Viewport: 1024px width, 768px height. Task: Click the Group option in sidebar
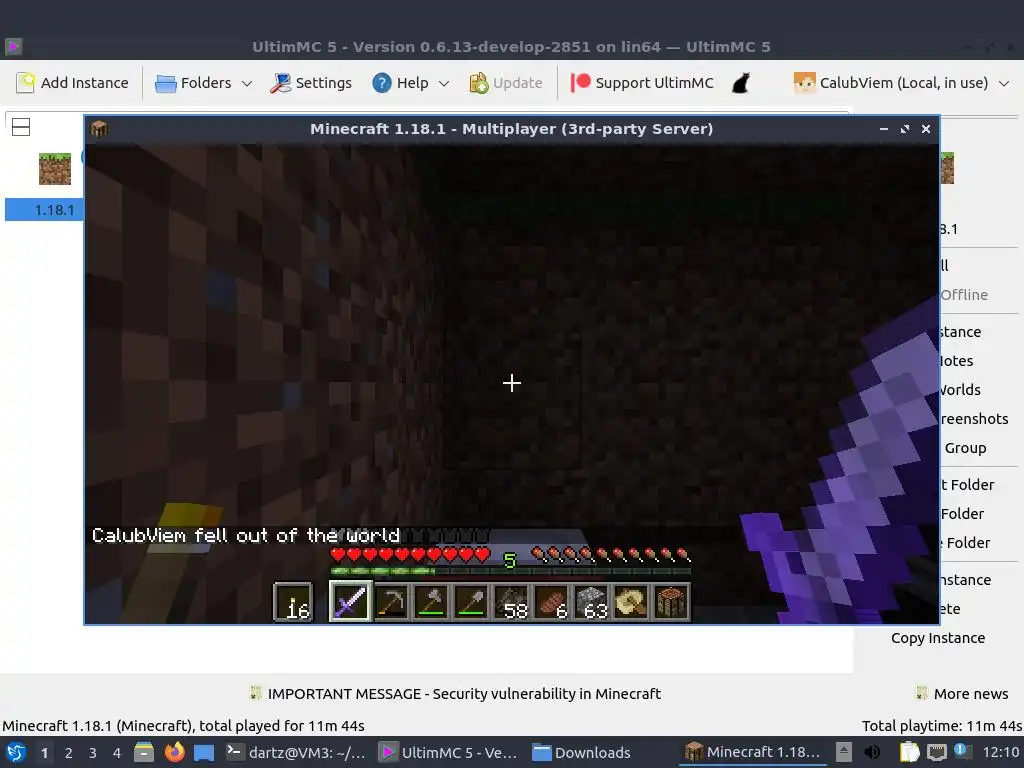pos(965,448)
